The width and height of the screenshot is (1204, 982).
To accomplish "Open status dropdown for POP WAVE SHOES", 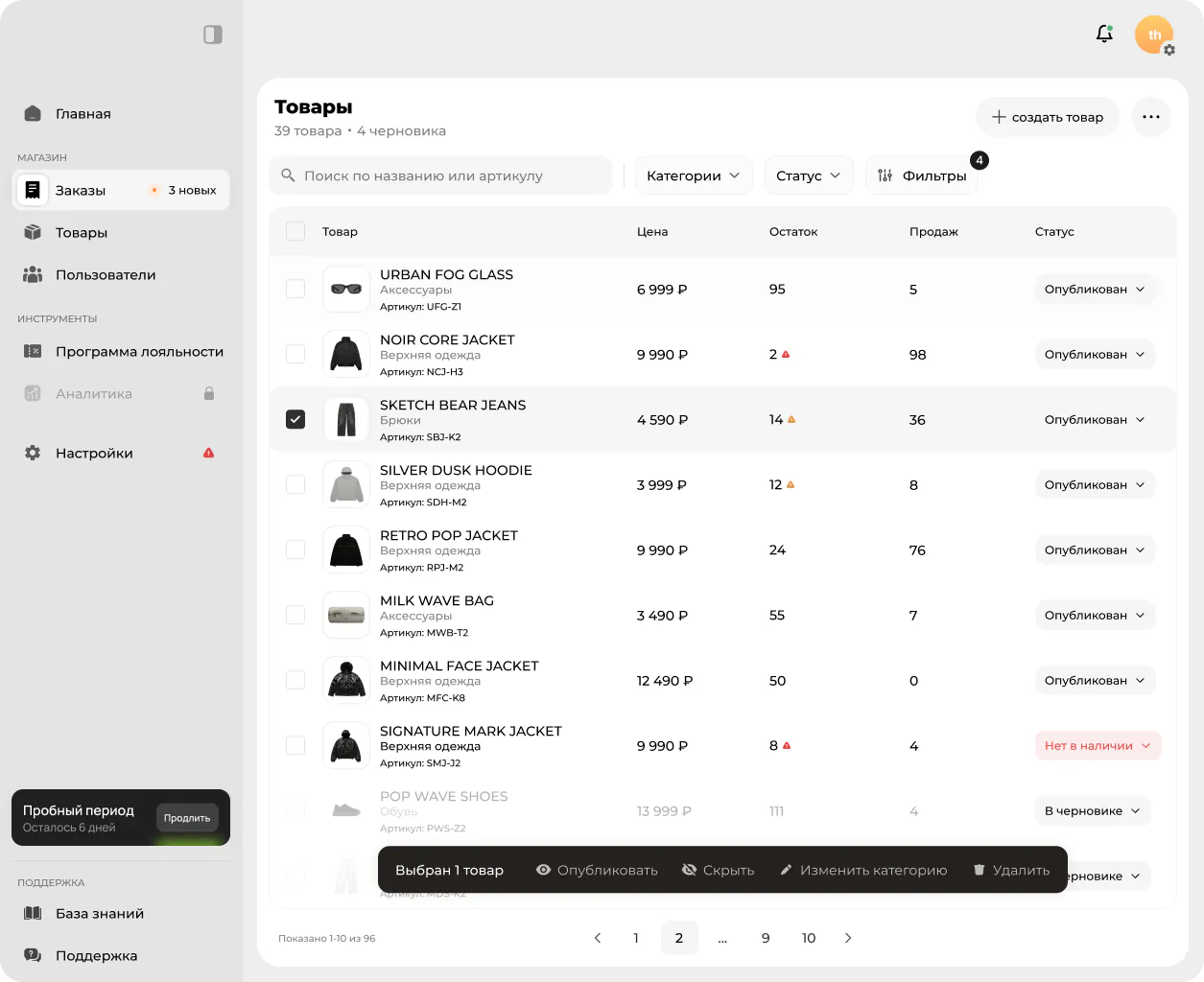I will pyautogui.click(x=1093, y=810).
